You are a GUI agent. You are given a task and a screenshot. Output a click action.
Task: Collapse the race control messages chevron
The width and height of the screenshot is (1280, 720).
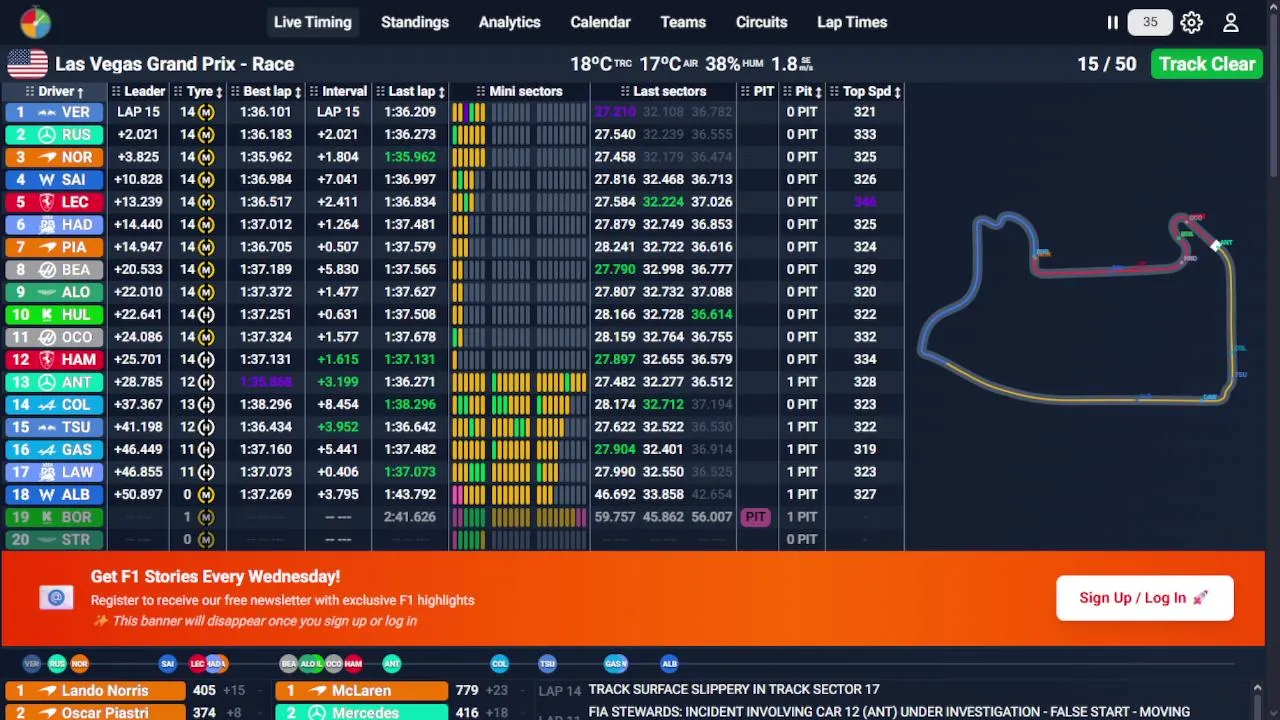[1257, 688]
